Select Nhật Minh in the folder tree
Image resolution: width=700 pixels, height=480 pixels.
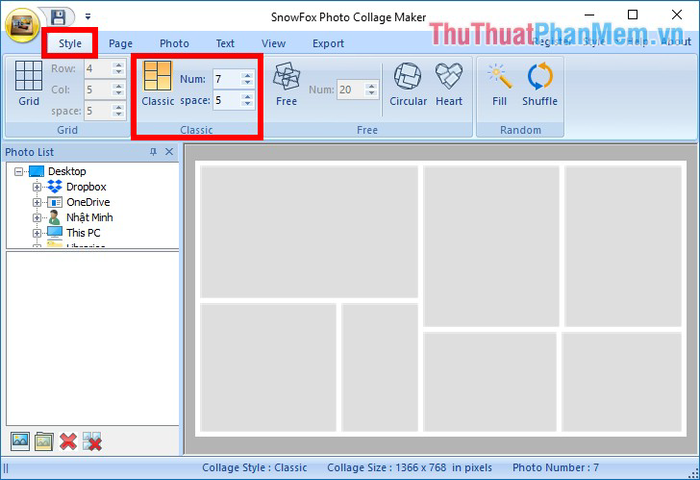89,217
